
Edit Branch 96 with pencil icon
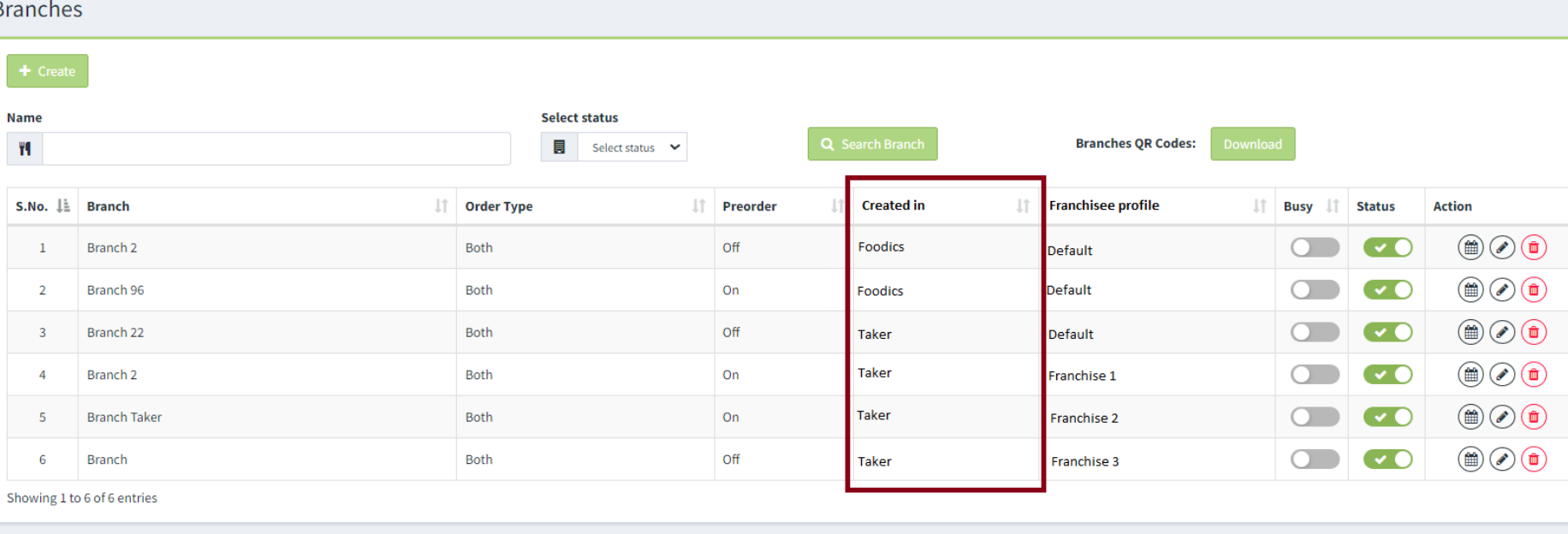[1502, 290]
